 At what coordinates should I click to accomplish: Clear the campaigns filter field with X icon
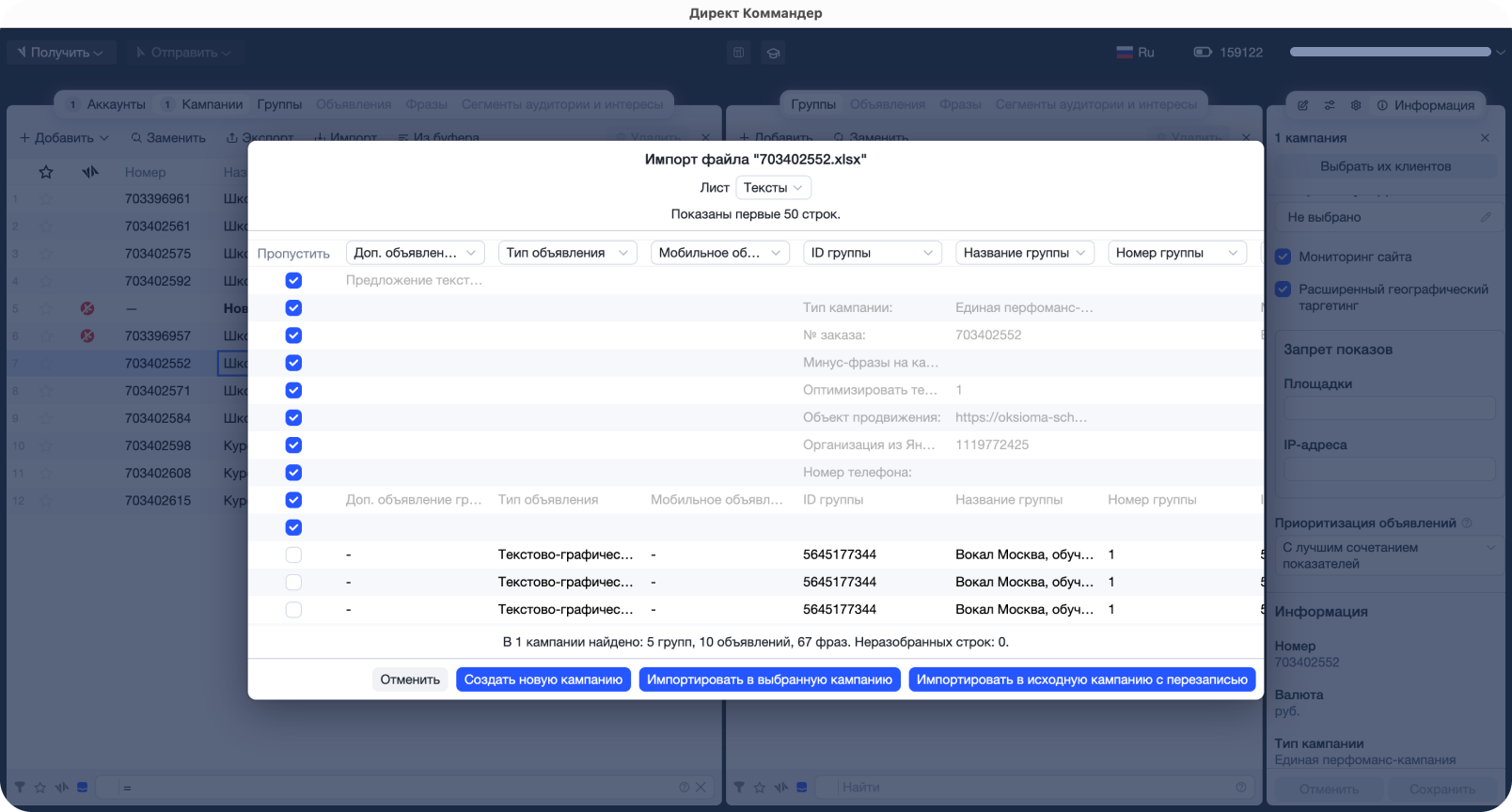pyautogui.click(x=701, y=788)
